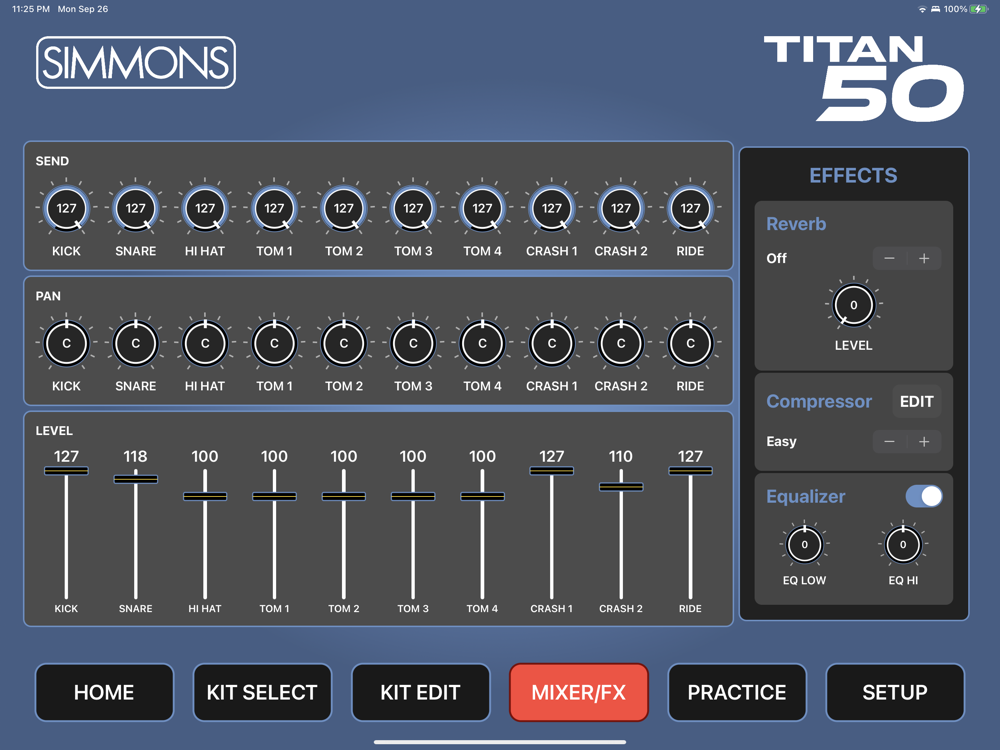Click the CRASH 2 level fader handle
This screenshot has width=1000, height=750.
coord(621,487)
